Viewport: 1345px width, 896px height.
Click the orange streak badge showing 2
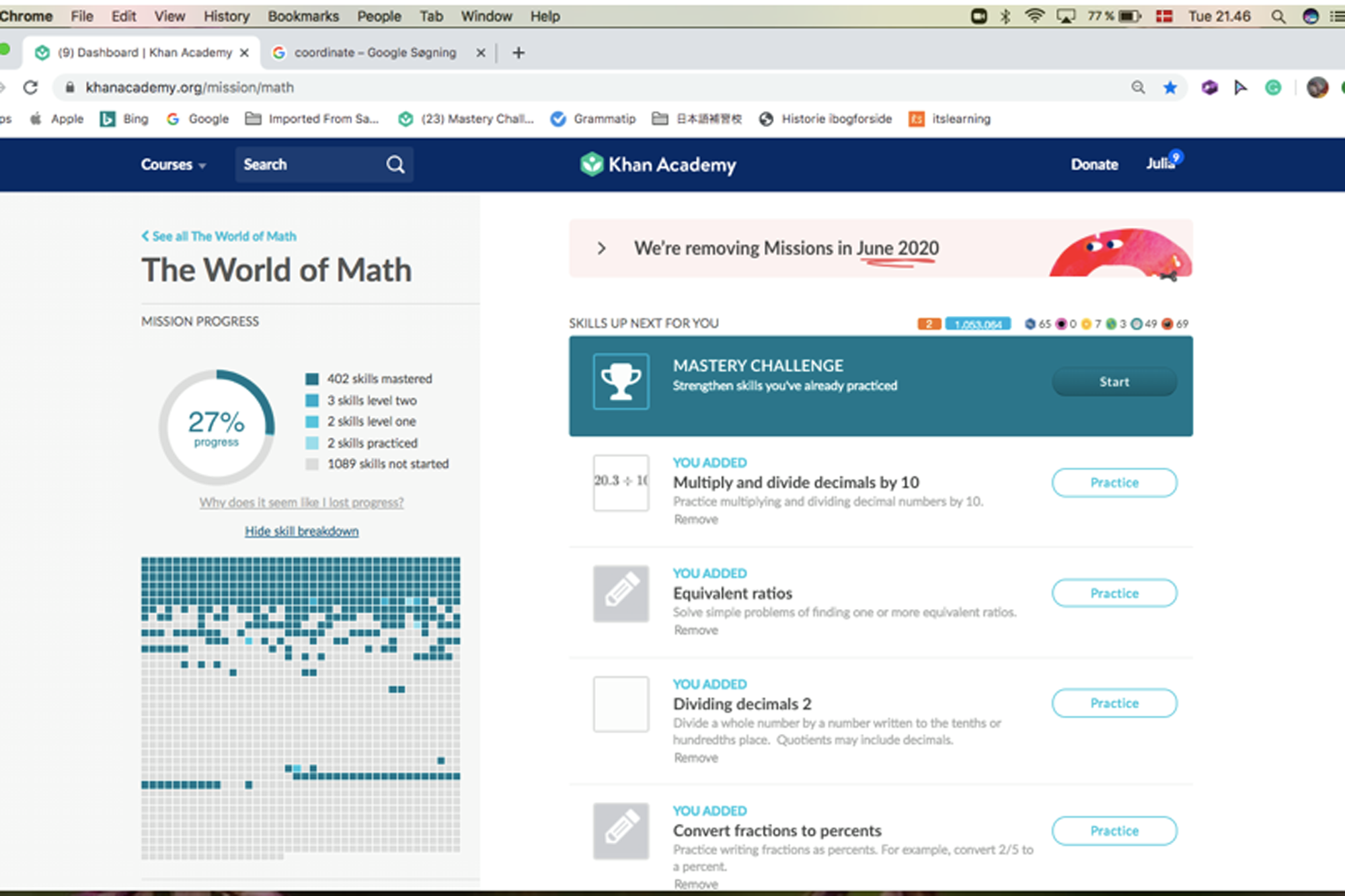[929, 324]
